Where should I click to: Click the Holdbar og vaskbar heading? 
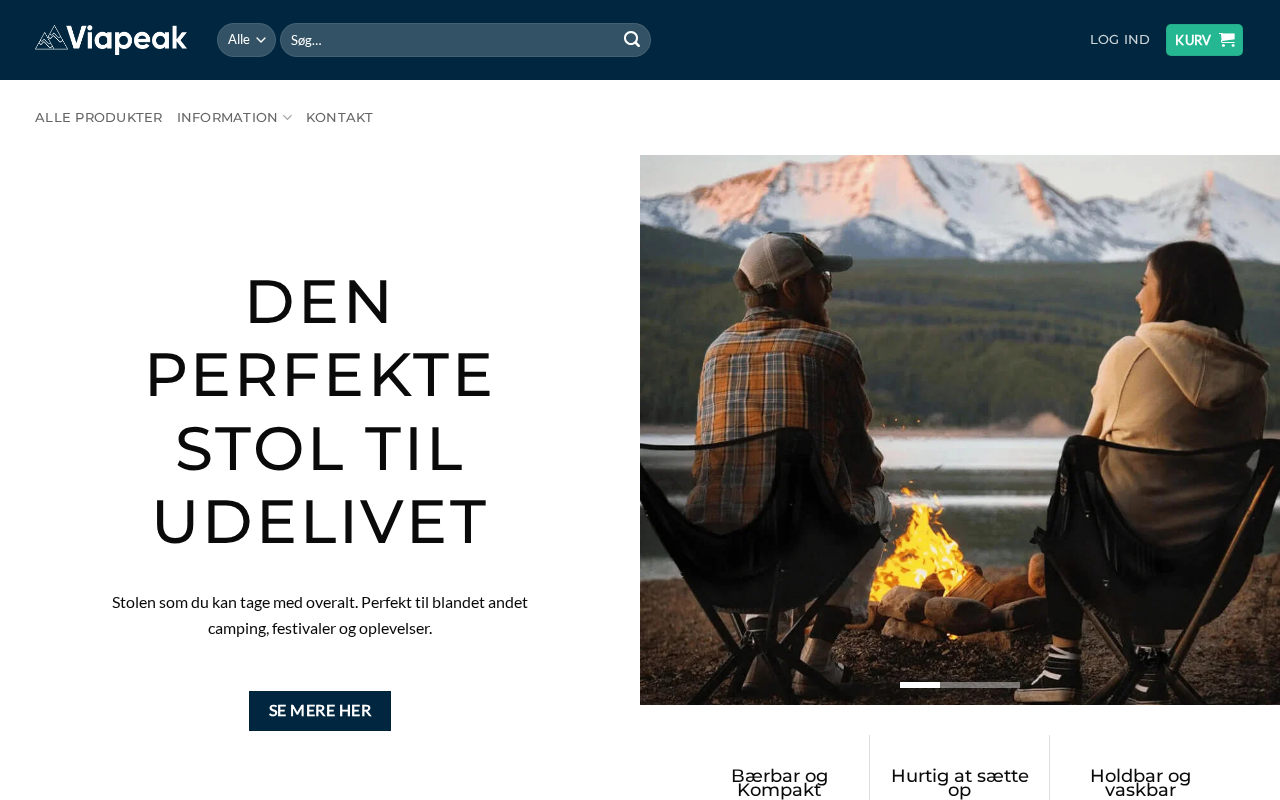point(1140,783)
